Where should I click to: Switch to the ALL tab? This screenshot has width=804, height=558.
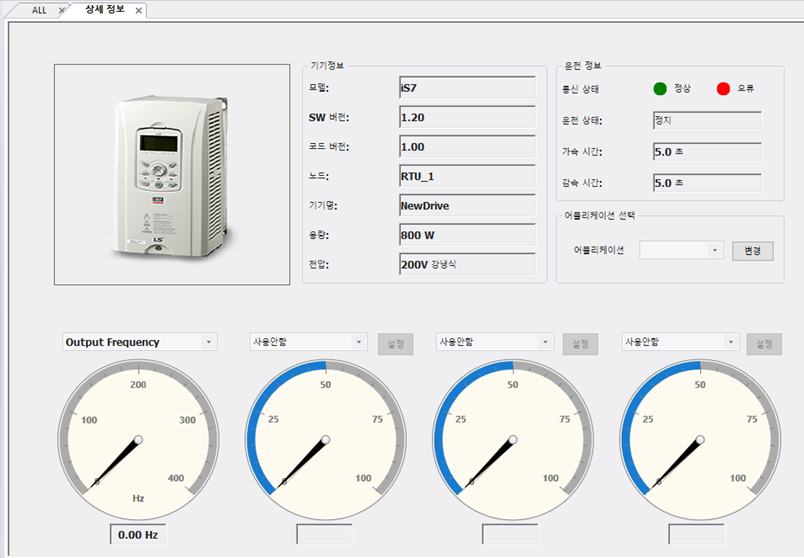[39, 10]
